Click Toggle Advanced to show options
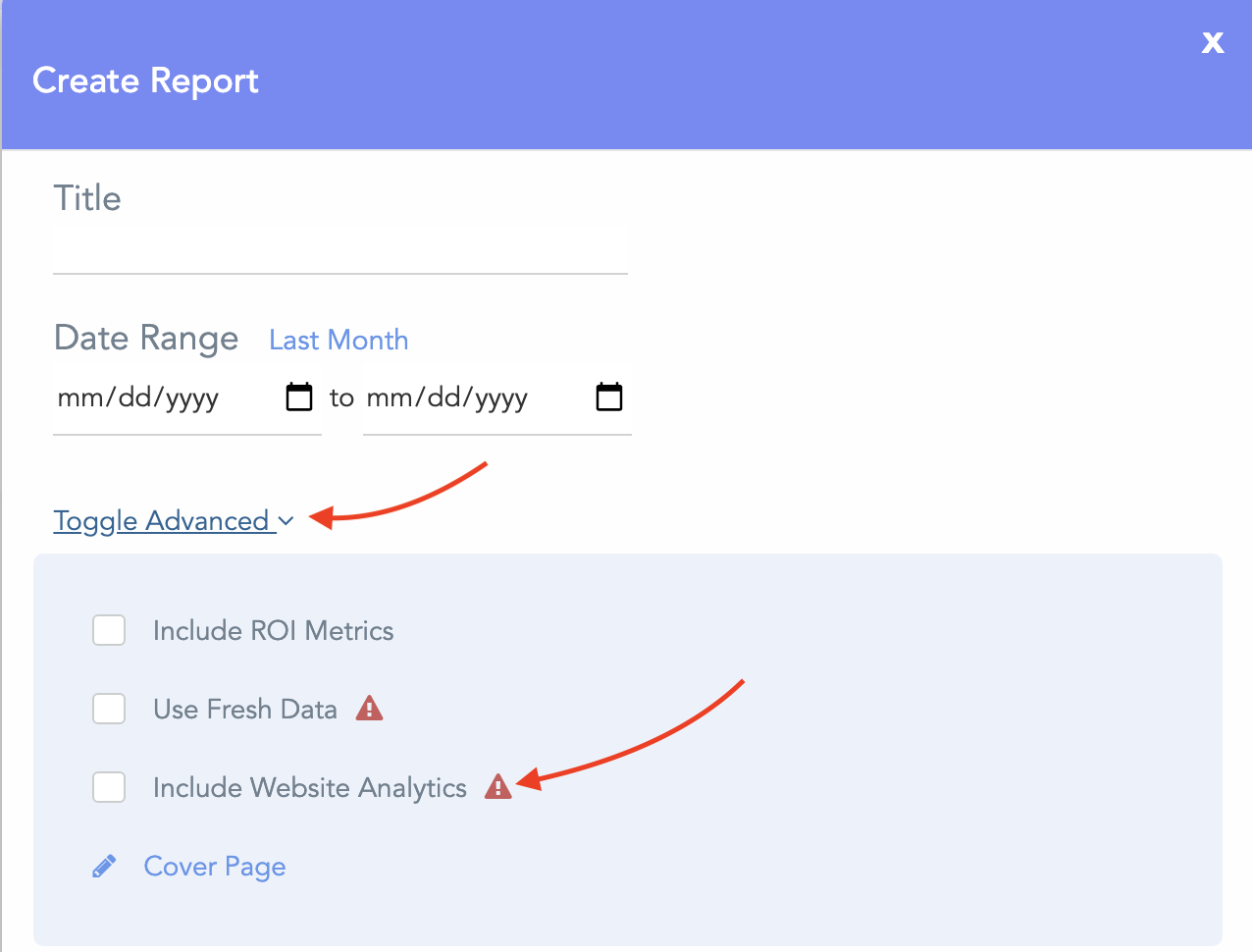Image resolution: width=1252 pixels, height=952 pixels. pos(160,520)
